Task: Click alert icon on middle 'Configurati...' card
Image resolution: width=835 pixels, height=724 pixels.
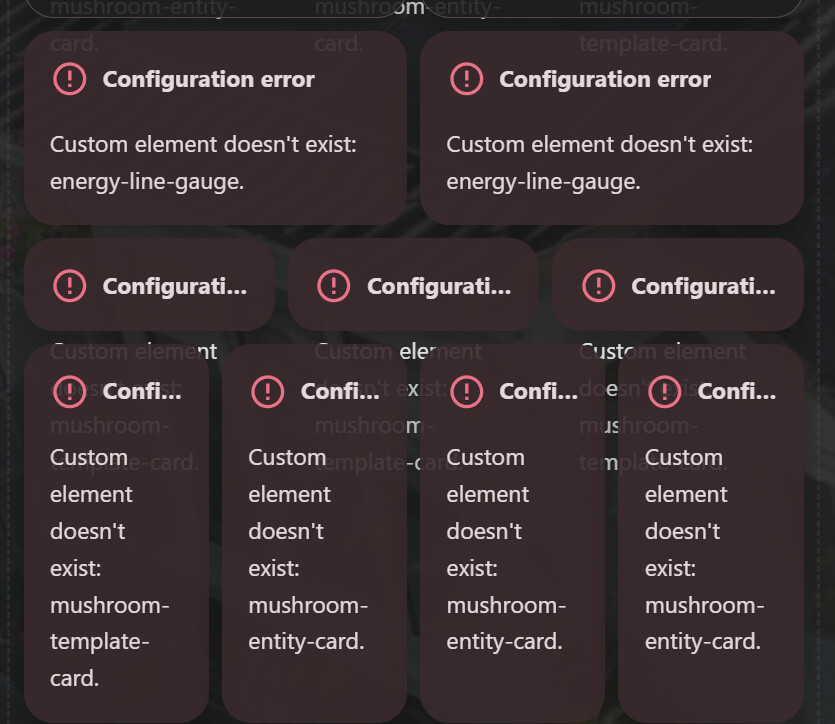Action: pyautogui.click(x=334, y=286)
